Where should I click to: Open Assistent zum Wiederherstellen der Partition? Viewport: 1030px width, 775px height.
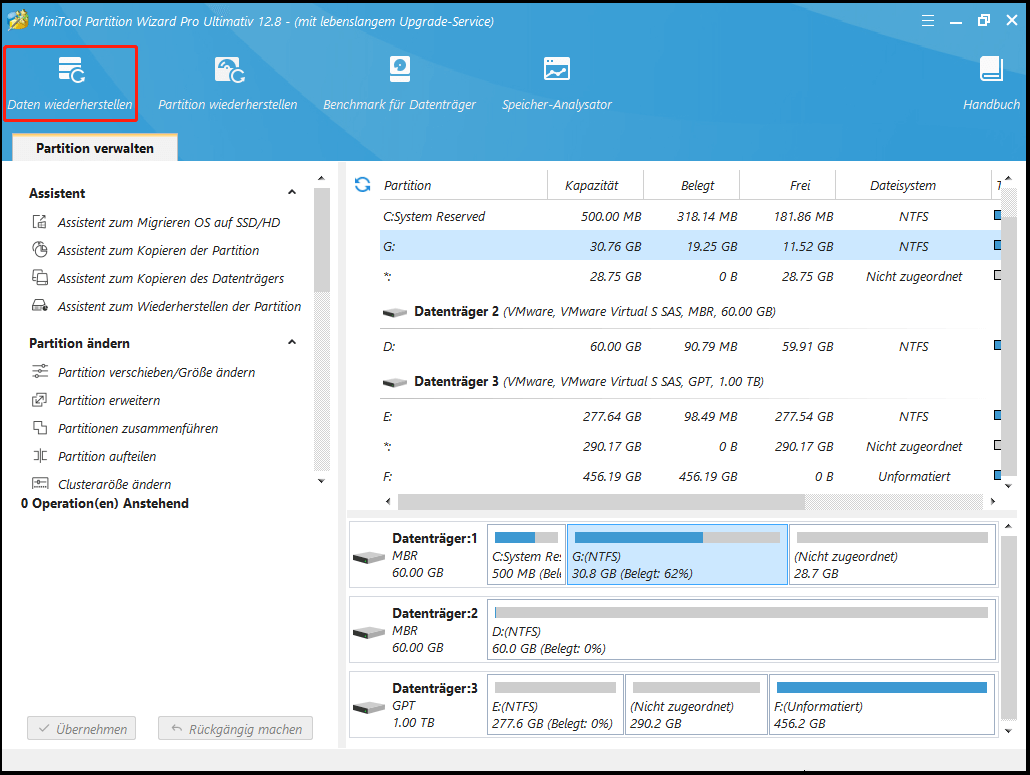(x=179, y=307)
